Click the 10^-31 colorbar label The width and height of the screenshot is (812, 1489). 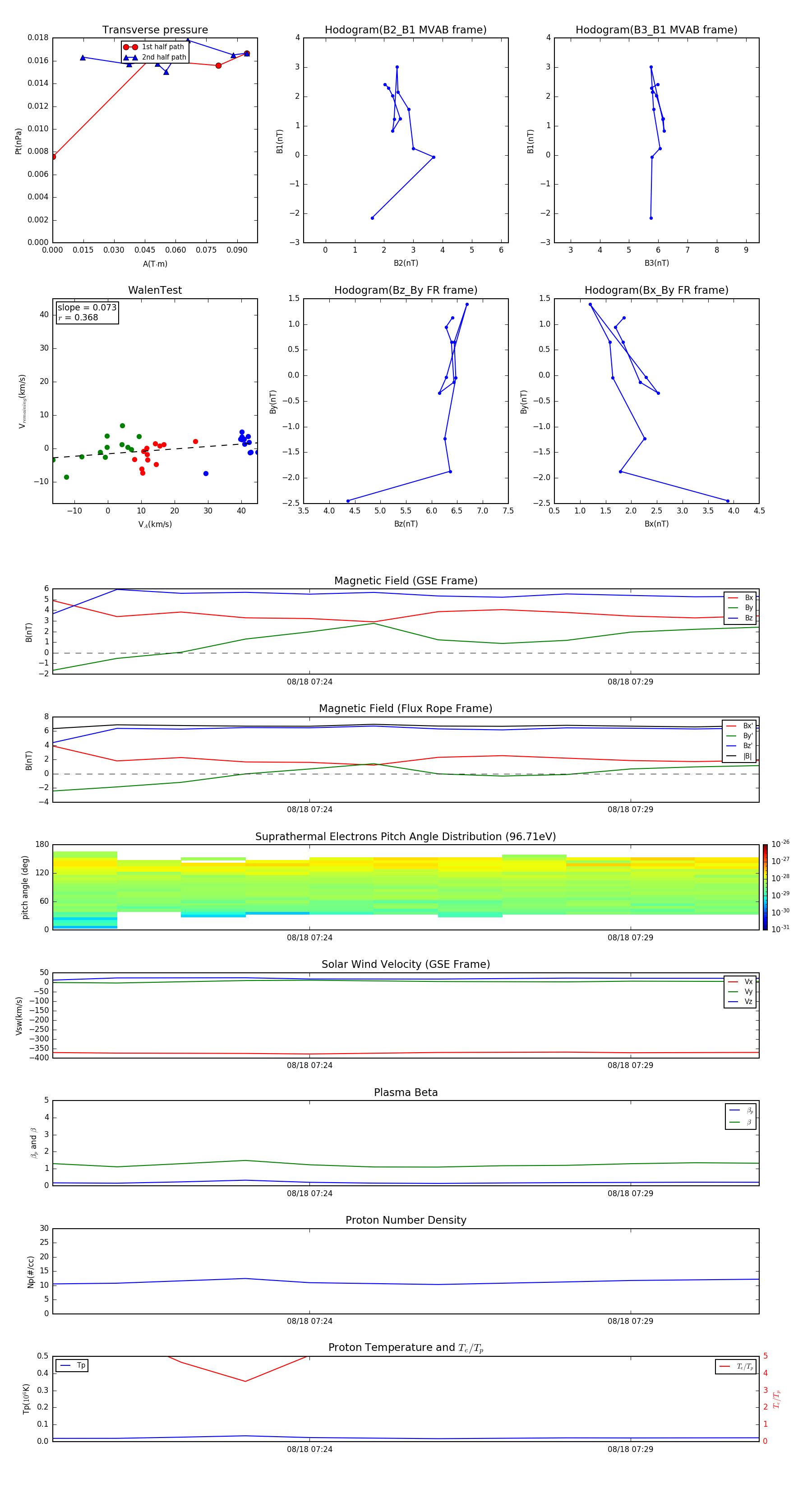click(x=780, y=929)
